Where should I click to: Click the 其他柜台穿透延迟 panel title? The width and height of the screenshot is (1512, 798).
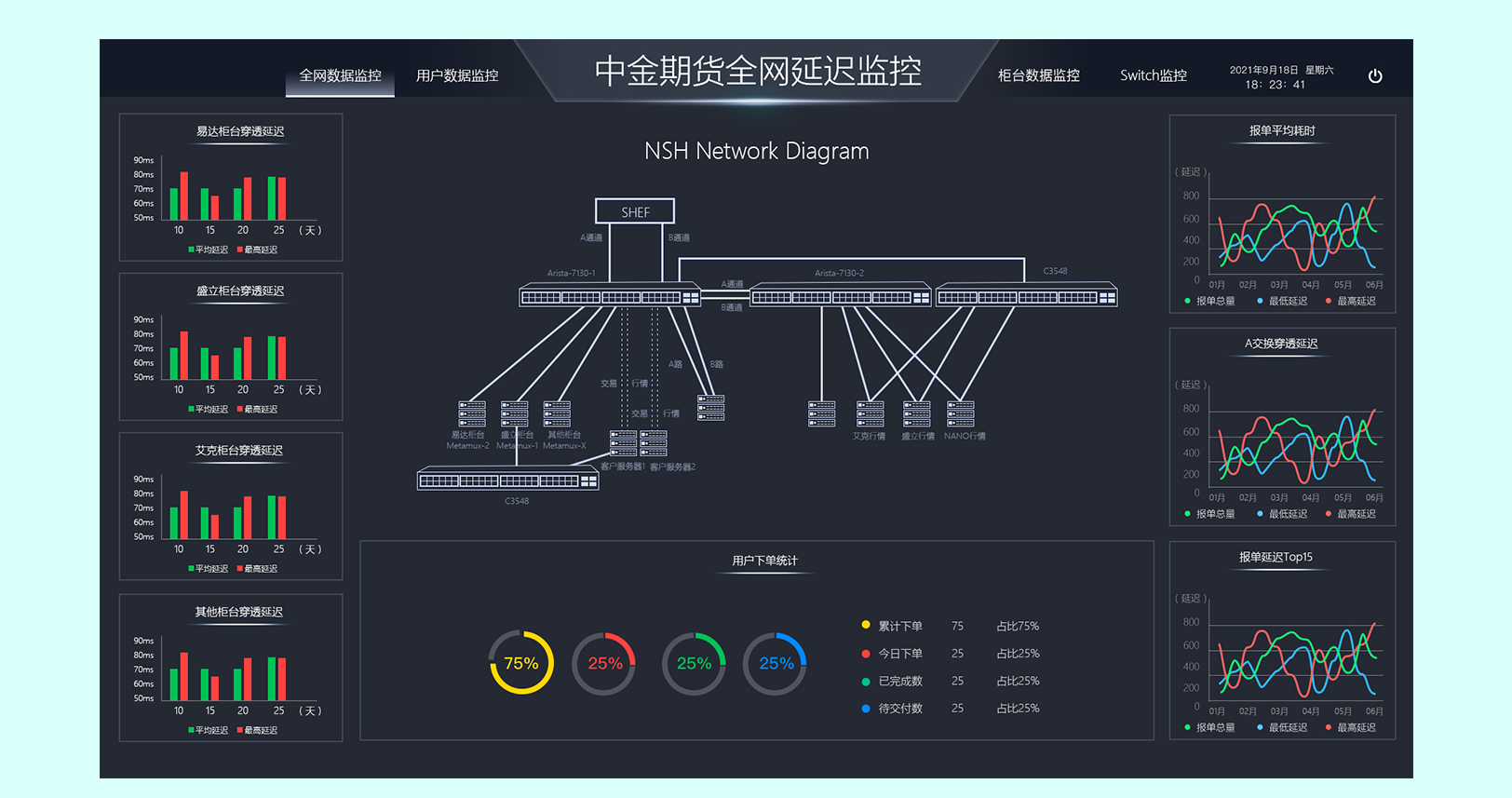(239, 612)
